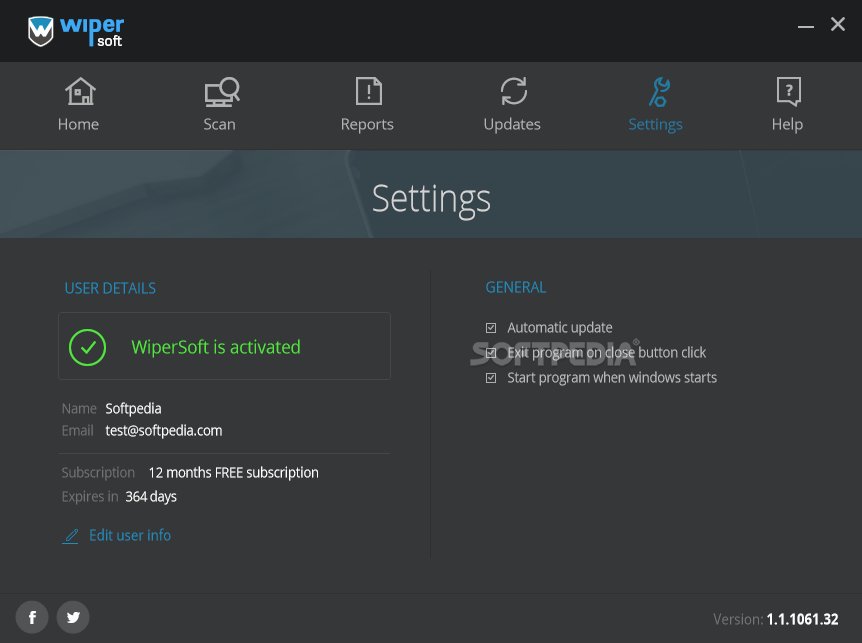The height and width of the screenshot is (643, 862).
Task: Click the version number 1.1.1061.32
Action: click(x=803, y=619)
